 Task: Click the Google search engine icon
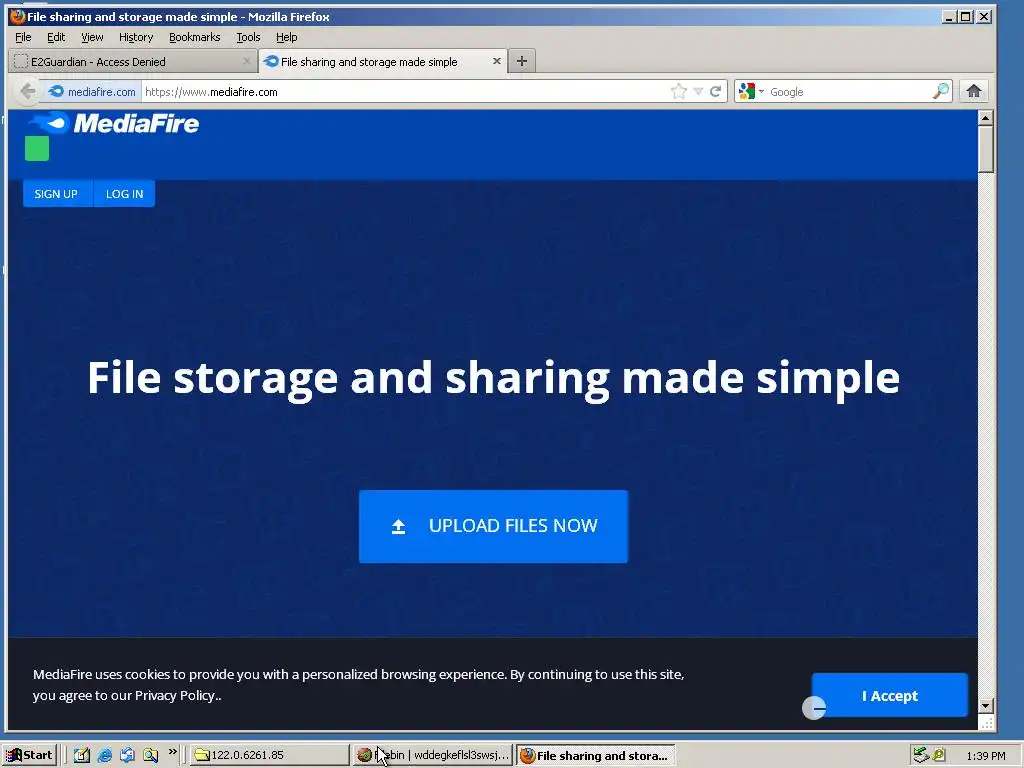click(746, 91)
